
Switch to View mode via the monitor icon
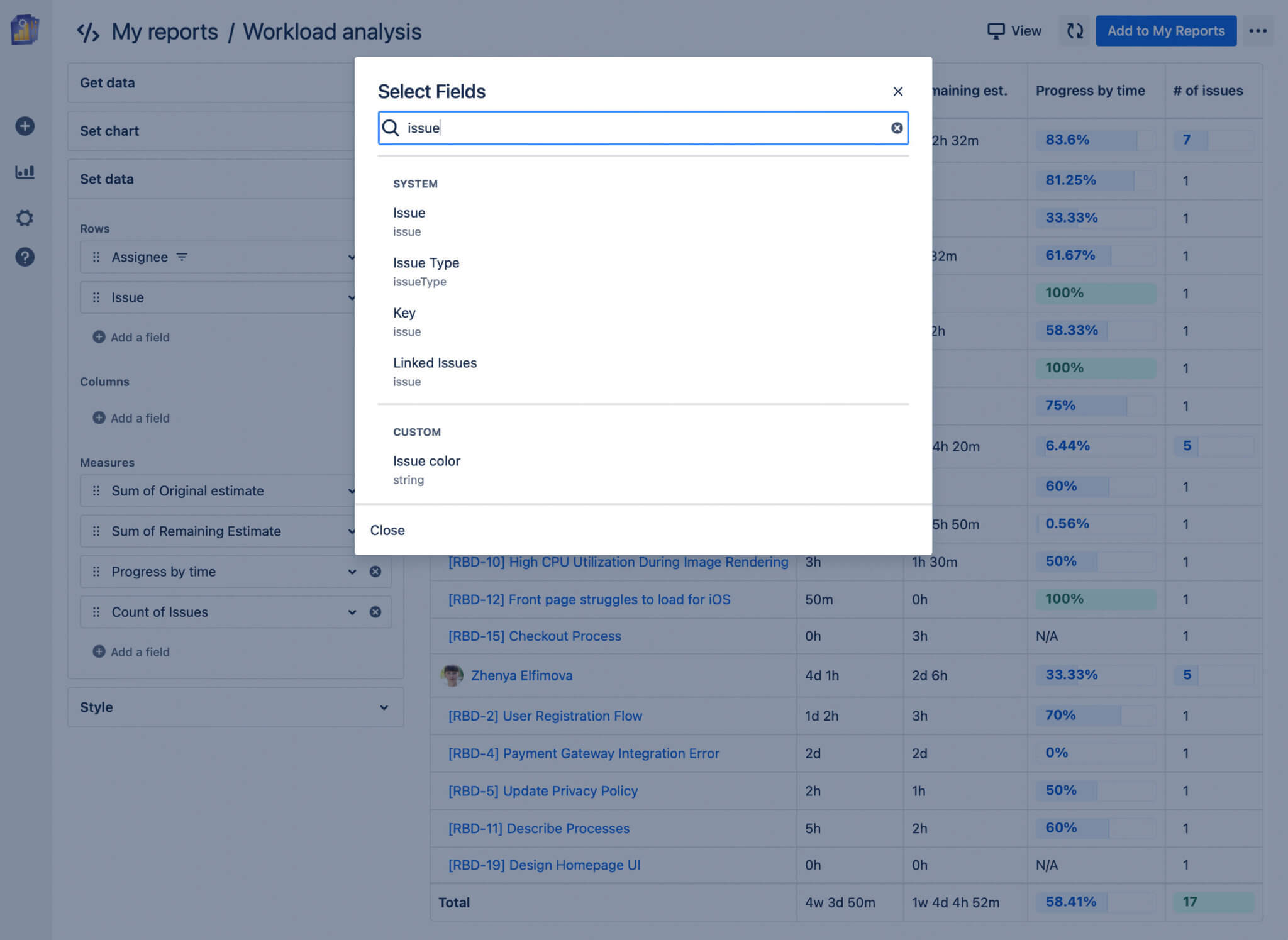click(x=1013, y=30)
